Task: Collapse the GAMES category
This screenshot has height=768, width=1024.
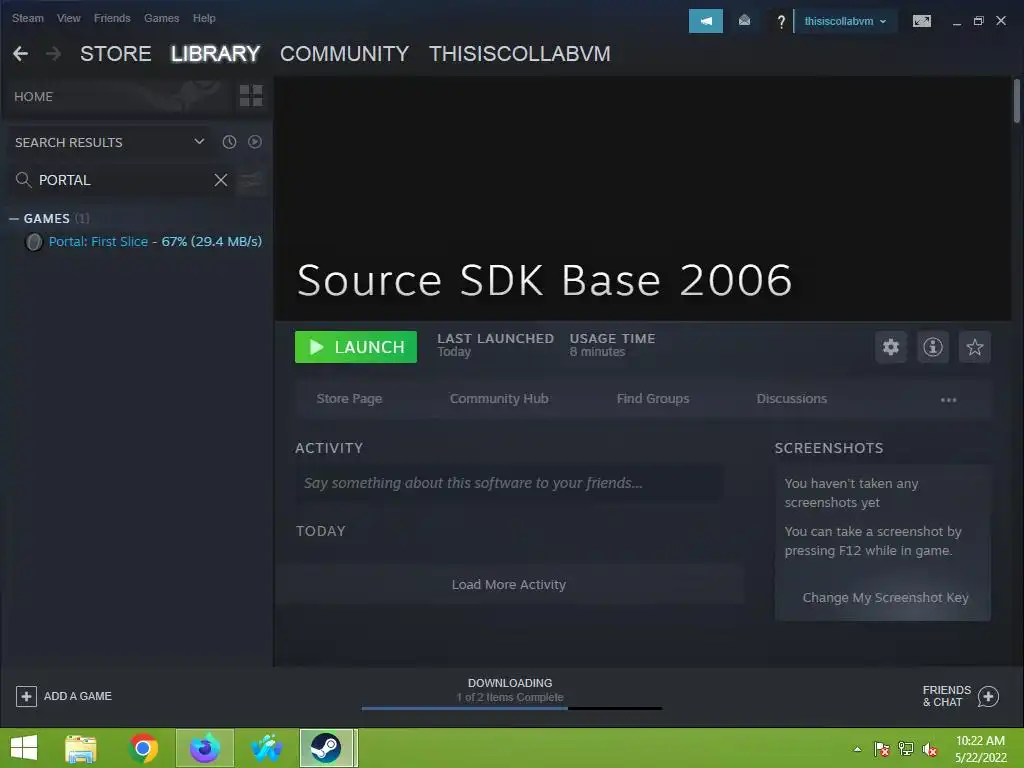Action: 14,219
